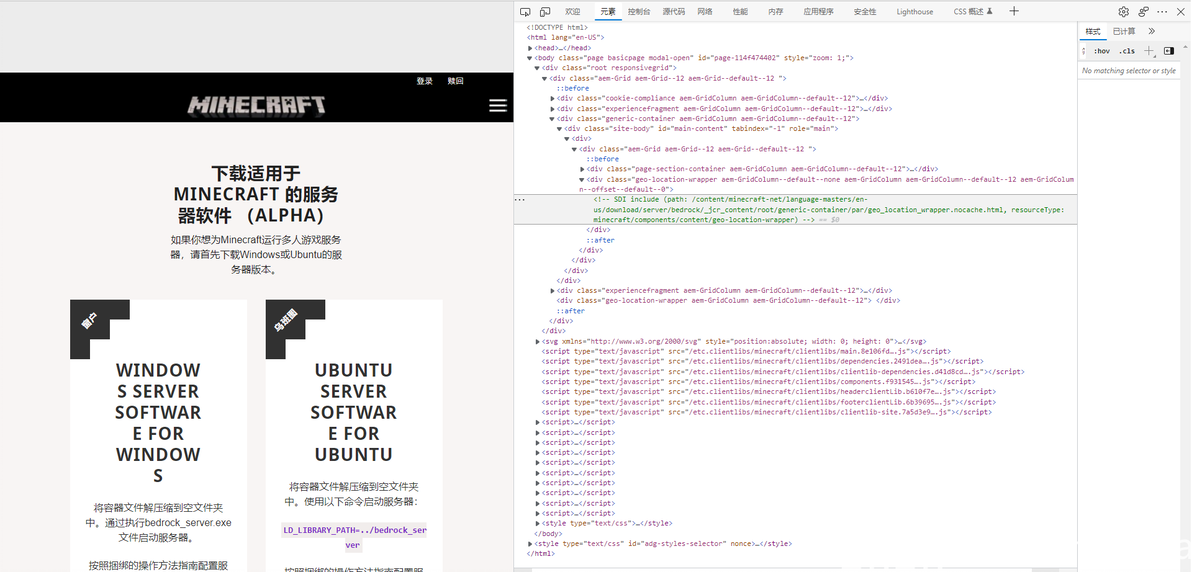Select the 已计算 sidebar tab

(1124, 31)
